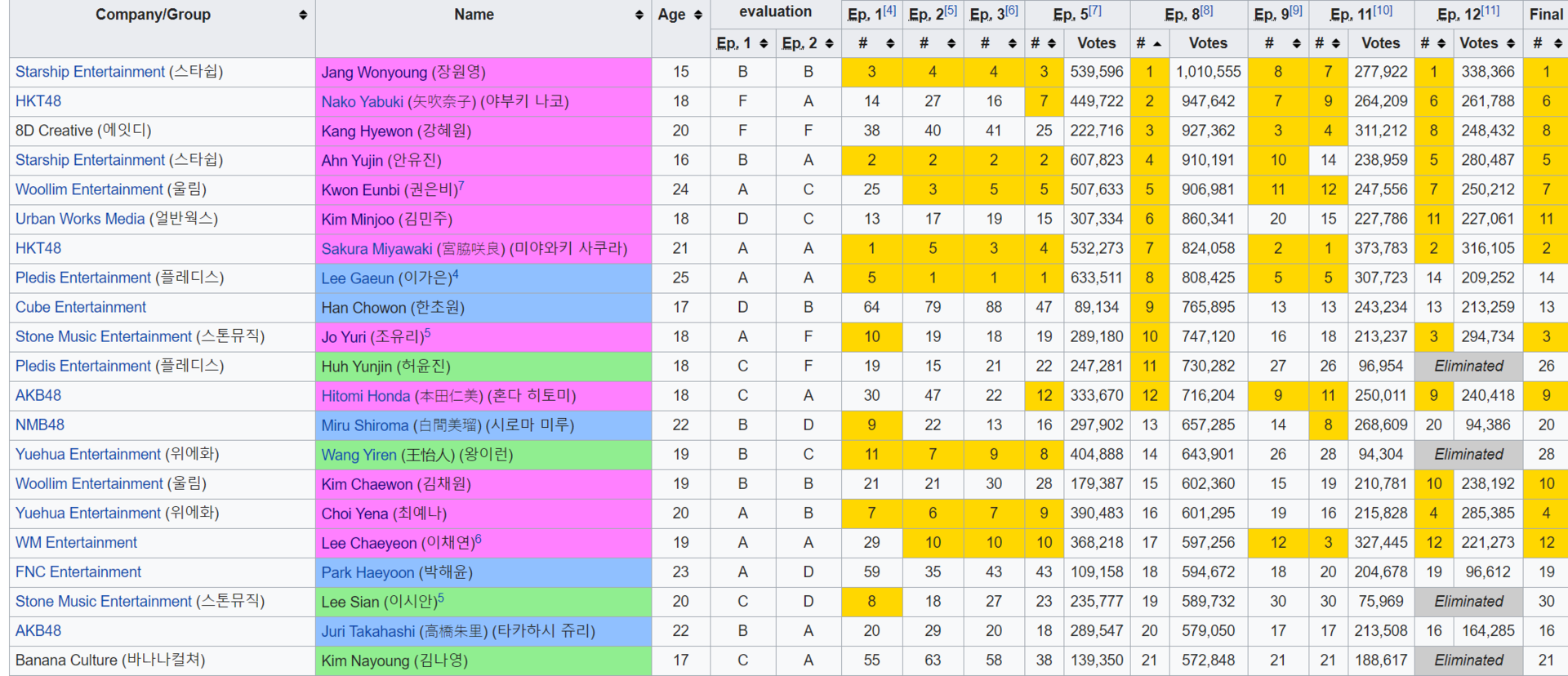Screen dimensions: 1568x676
Task: Follow the Sakura Miyawaki name link
Action: pos(377,249)
